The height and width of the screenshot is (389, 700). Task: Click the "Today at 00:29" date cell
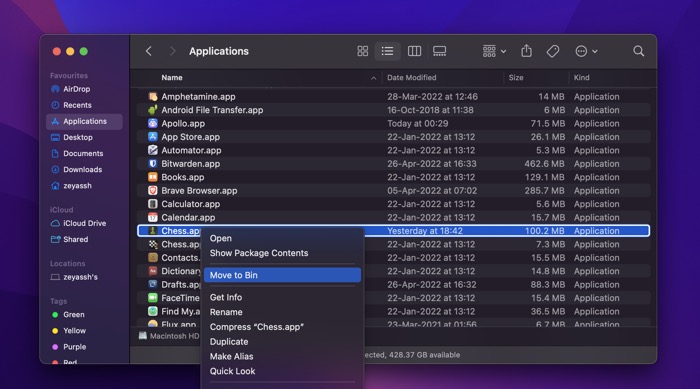pos(417,124)
